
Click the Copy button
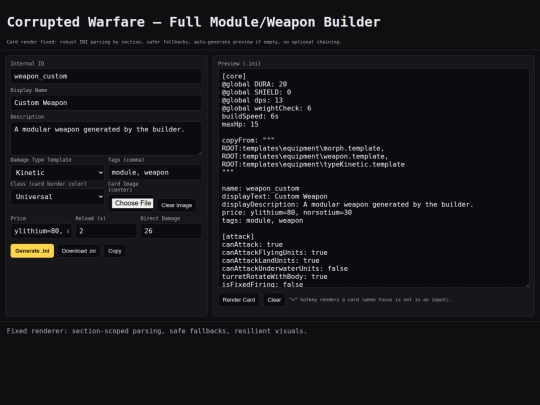[x=115, y=251]
